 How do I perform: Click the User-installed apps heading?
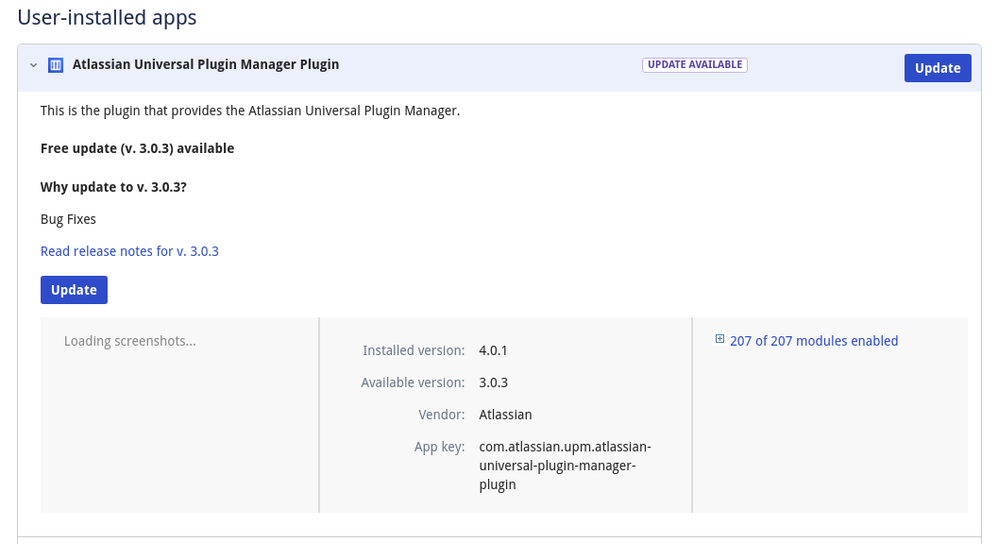tap(107, 17)
